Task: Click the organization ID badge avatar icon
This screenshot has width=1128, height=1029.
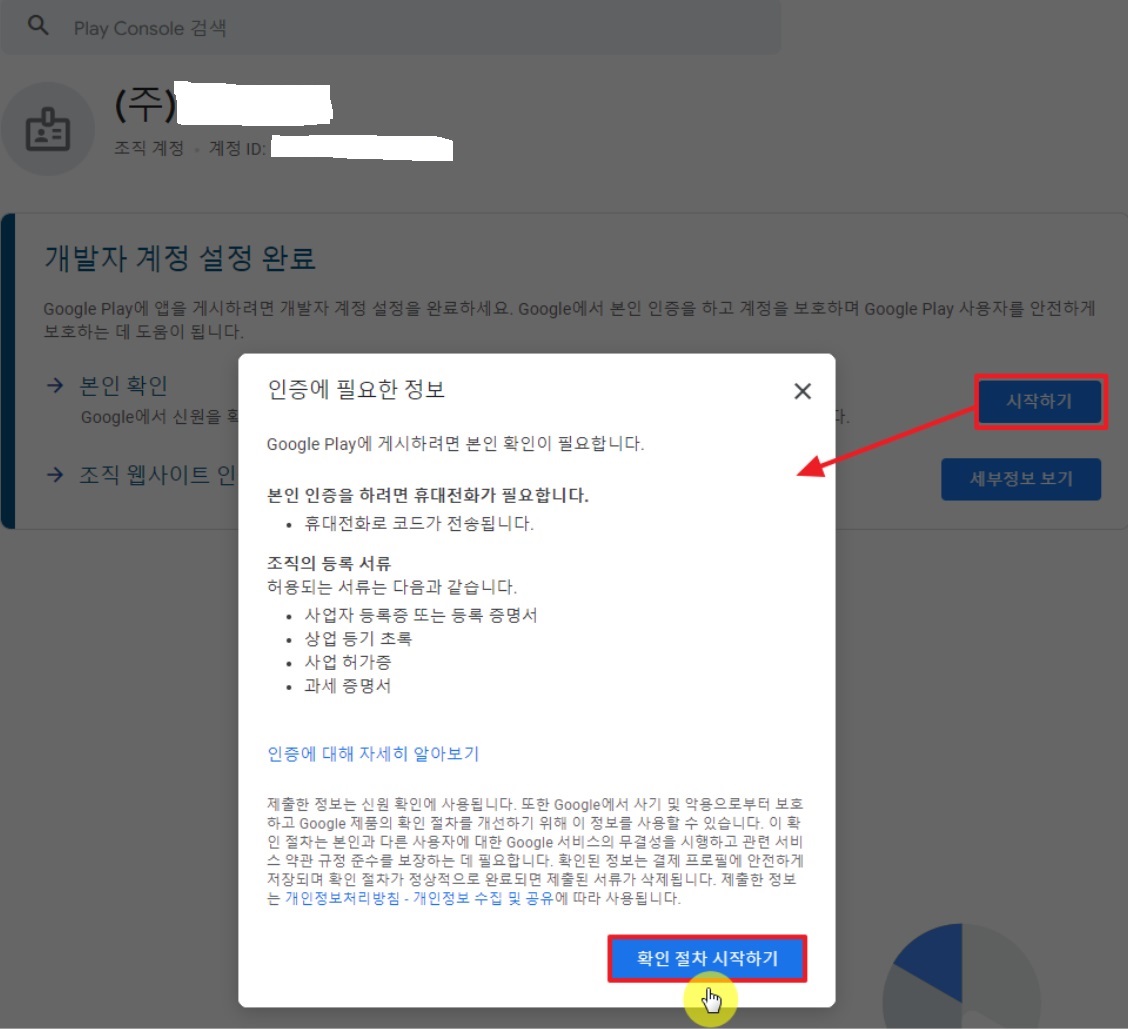Action: coord(47,129)
